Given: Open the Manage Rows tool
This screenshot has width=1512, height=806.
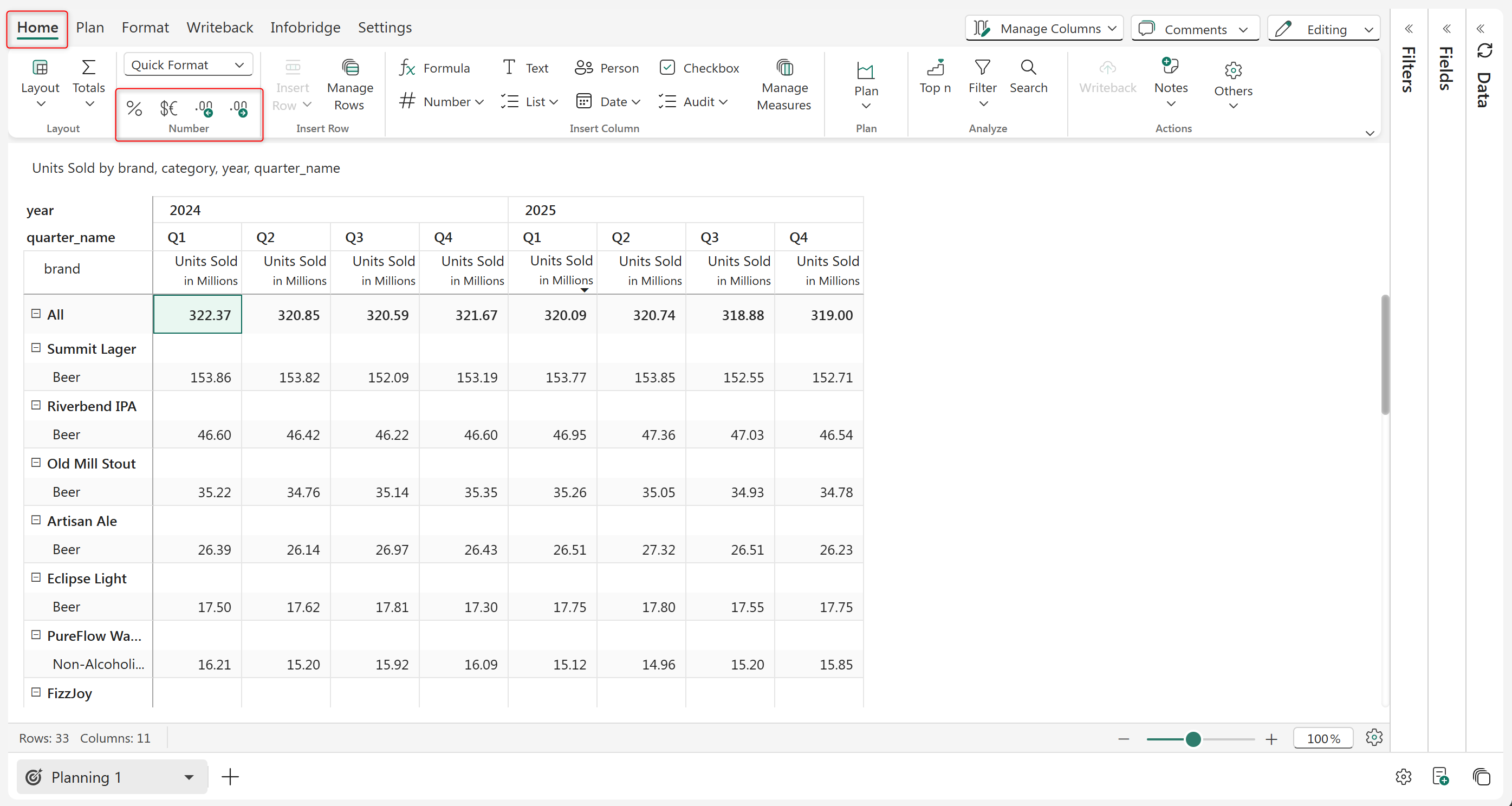Looking at the screenshot, I should pos(350,86).
